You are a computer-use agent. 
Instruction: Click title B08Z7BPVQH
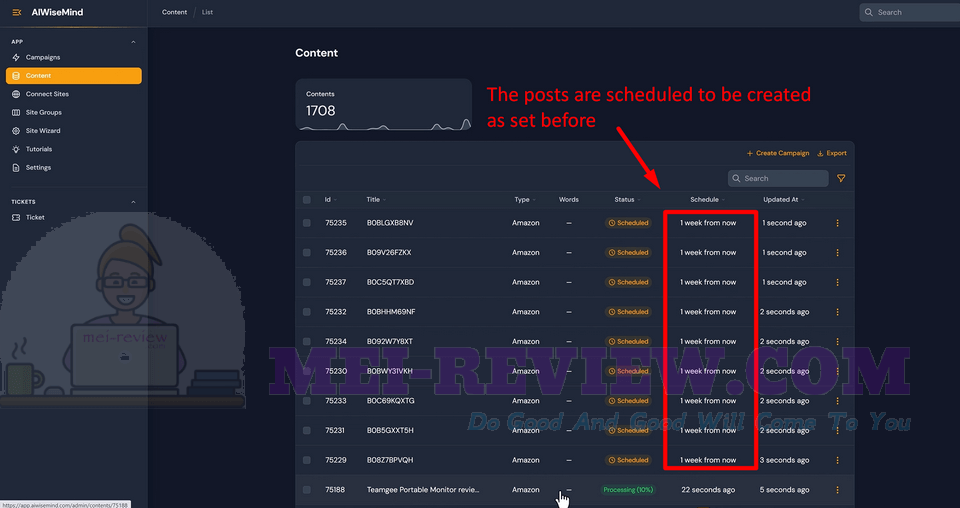click(x=390, y=460)
